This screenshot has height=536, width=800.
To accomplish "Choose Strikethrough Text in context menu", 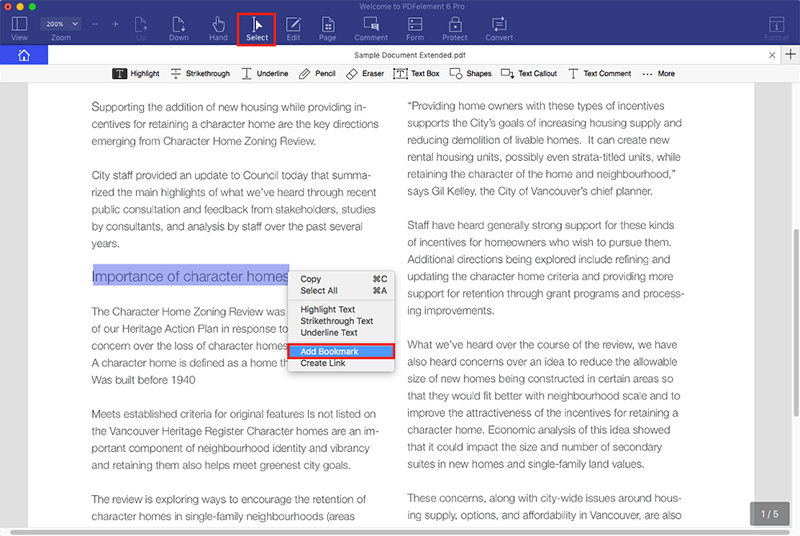I will 341,321.
